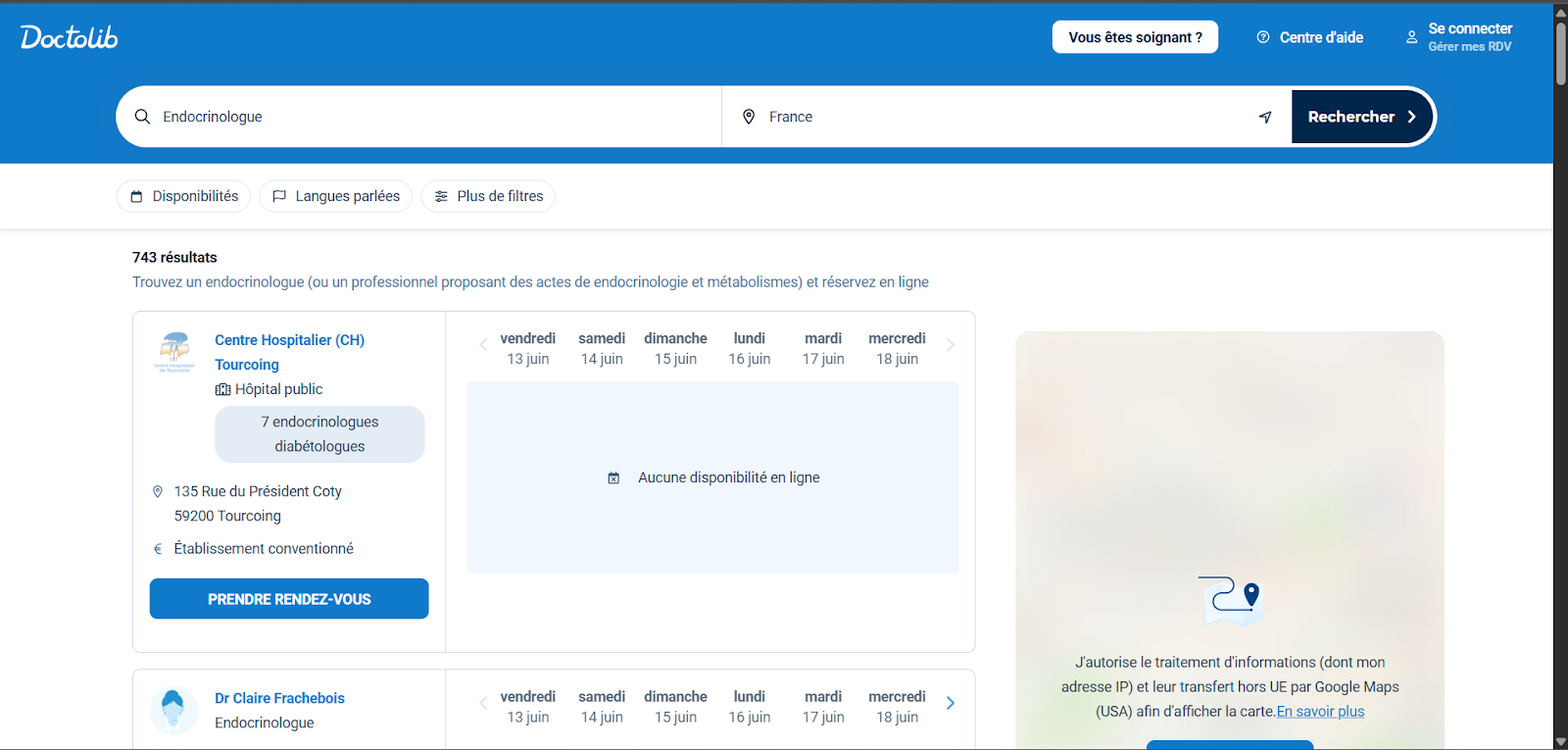
Task: Click the scrollbar down arrow
Action: tap(1560, 742)
